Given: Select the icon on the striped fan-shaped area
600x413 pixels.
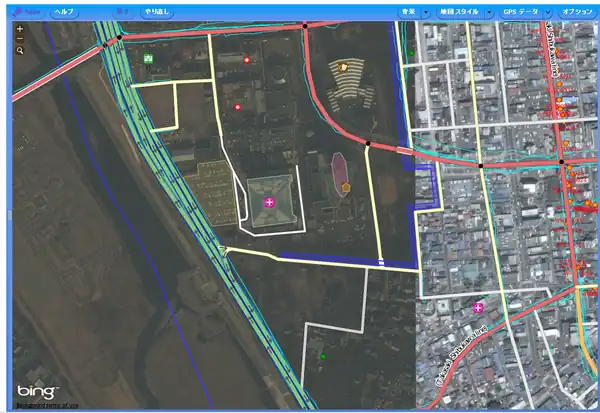Looking at the screenshot, I should 344,68.
